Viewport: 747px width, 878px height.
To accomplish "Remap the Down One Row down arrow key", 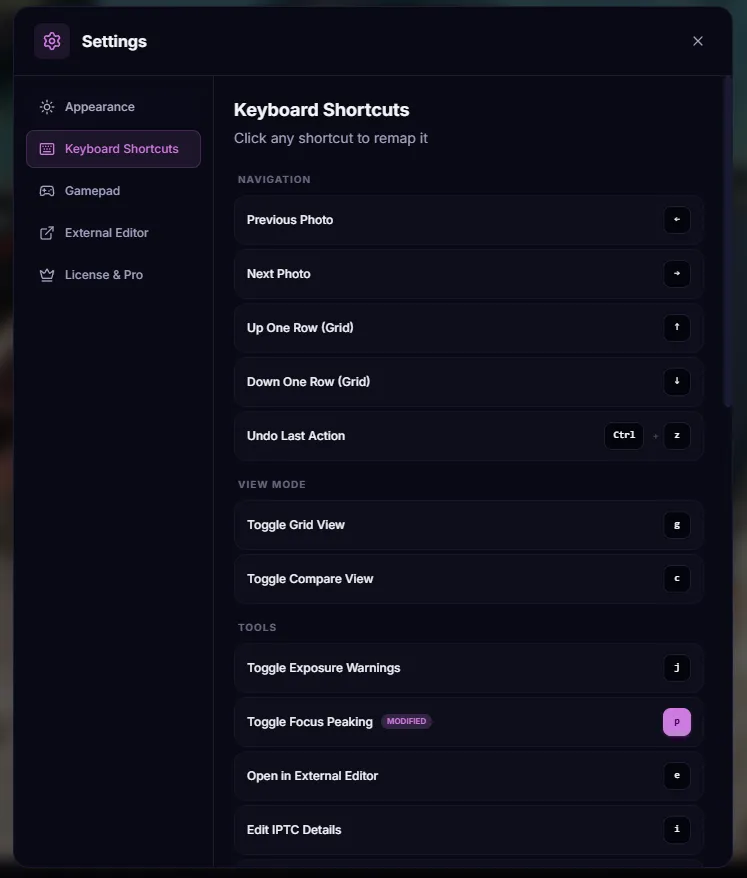I will [x=677, y=382].
